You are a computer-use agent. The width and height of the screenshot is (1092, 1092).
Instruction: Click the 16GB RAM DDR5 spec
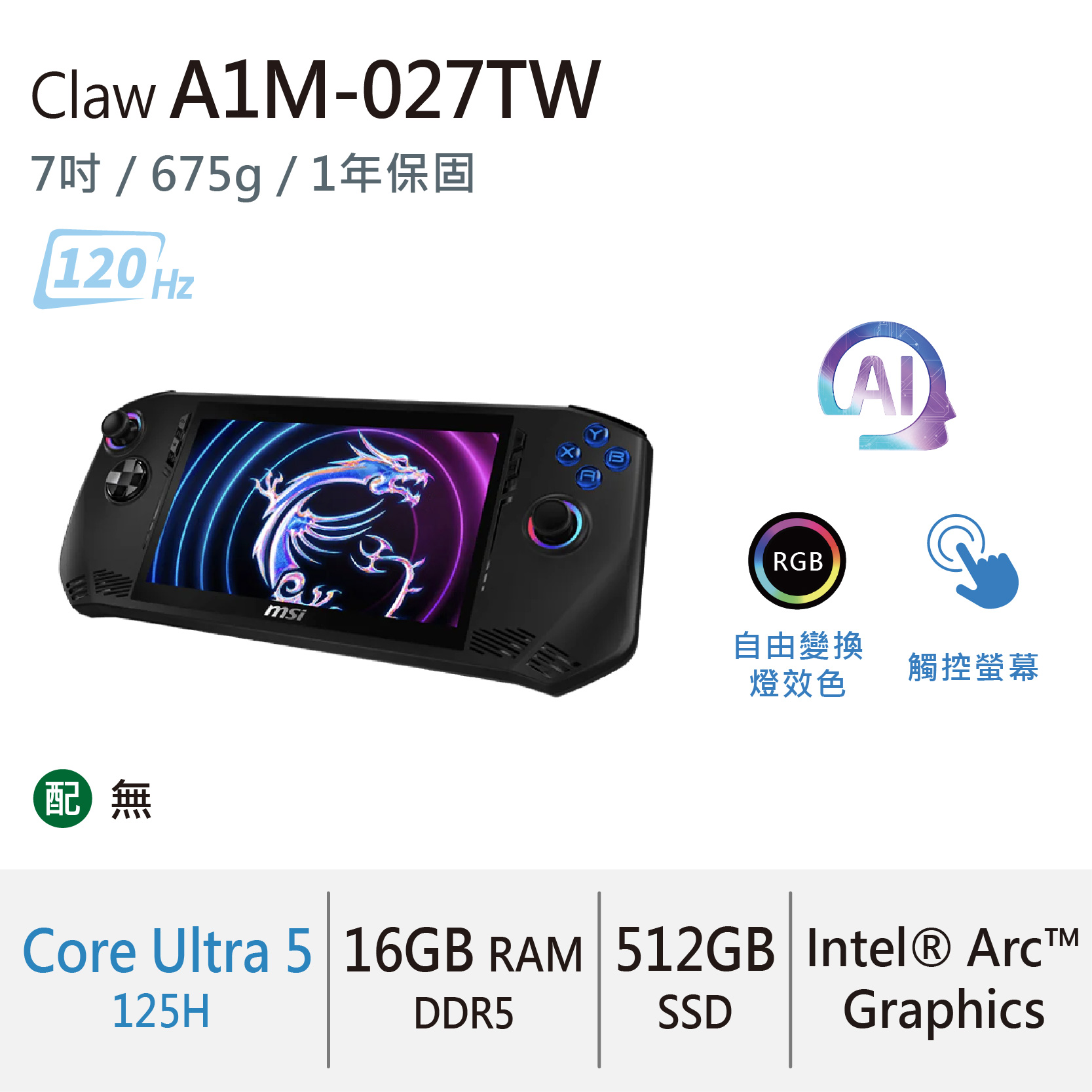tap(463, 977)
